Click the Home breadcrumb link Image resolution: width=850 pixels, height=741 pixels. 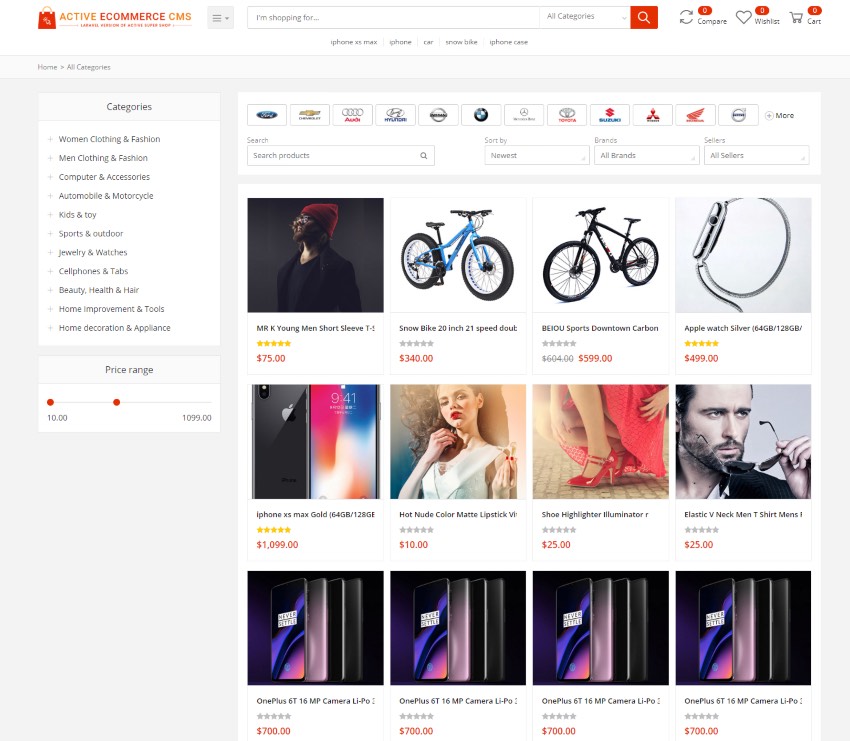click(x=47, y=67)
